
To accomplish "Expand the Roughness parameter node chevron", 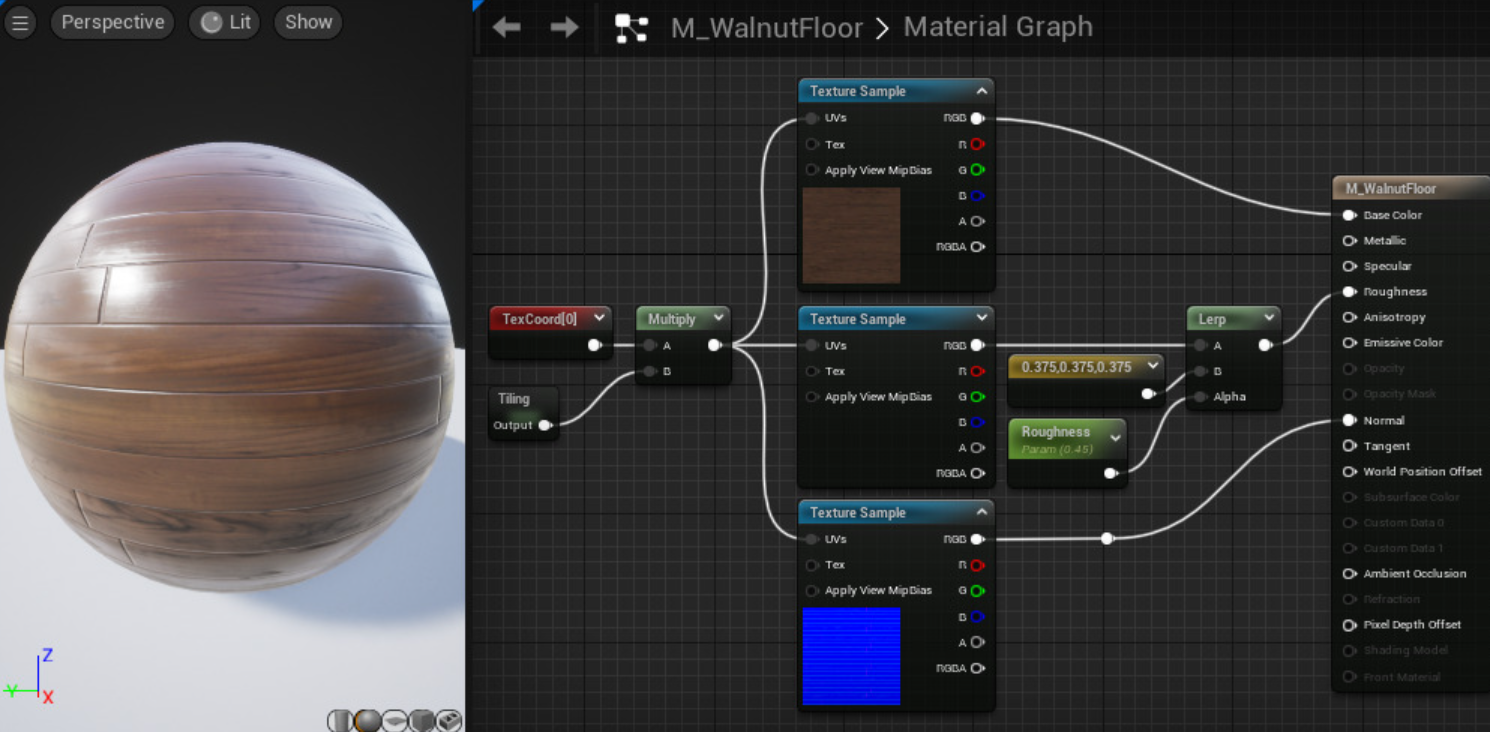I will pyautogui.click(x=1116, y=438).
